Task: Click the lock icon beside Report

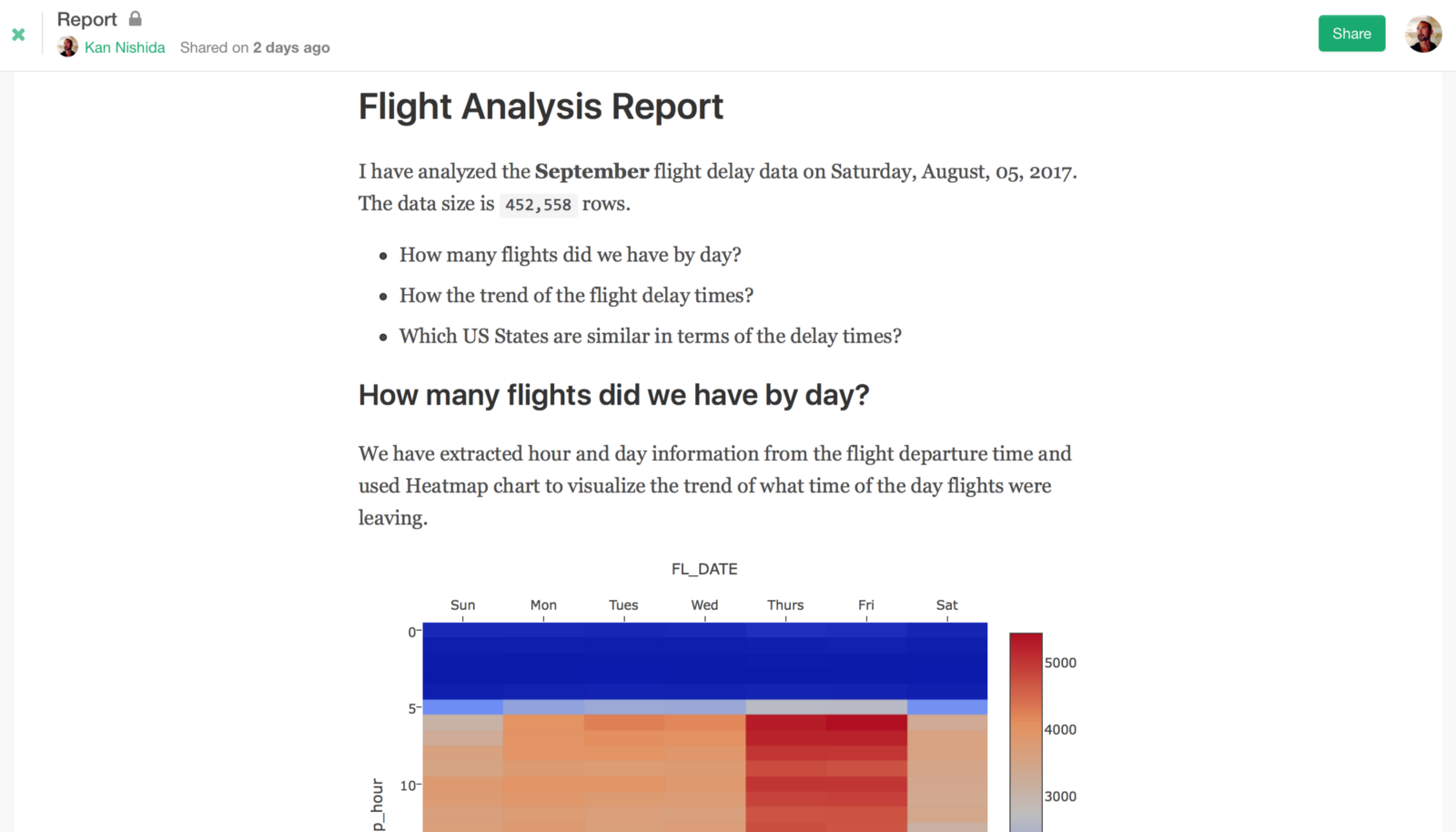Action: pyautogui.click(x=136, y=18)
